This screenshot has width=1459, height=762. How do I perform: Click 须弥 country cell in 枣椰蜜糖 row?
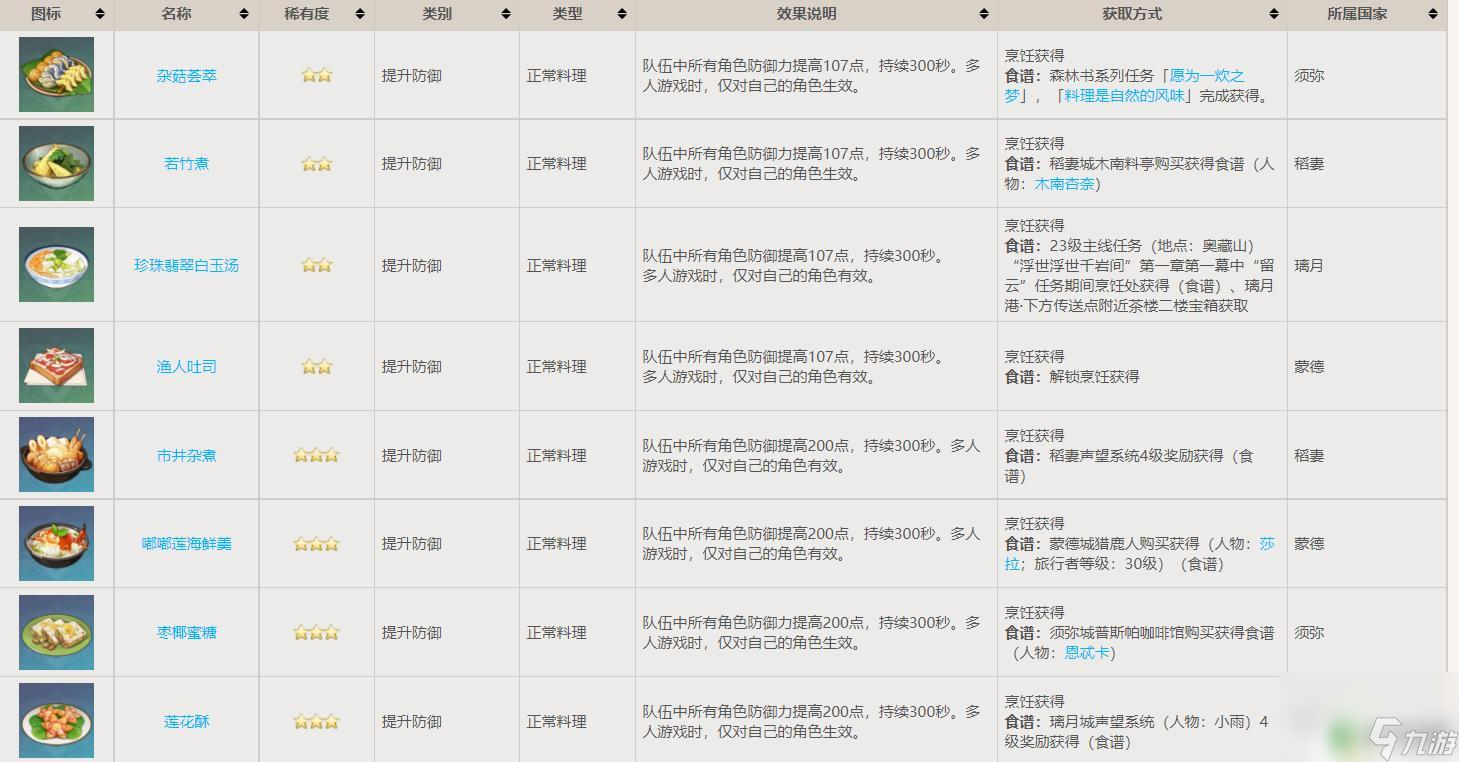coord(1309,632)
